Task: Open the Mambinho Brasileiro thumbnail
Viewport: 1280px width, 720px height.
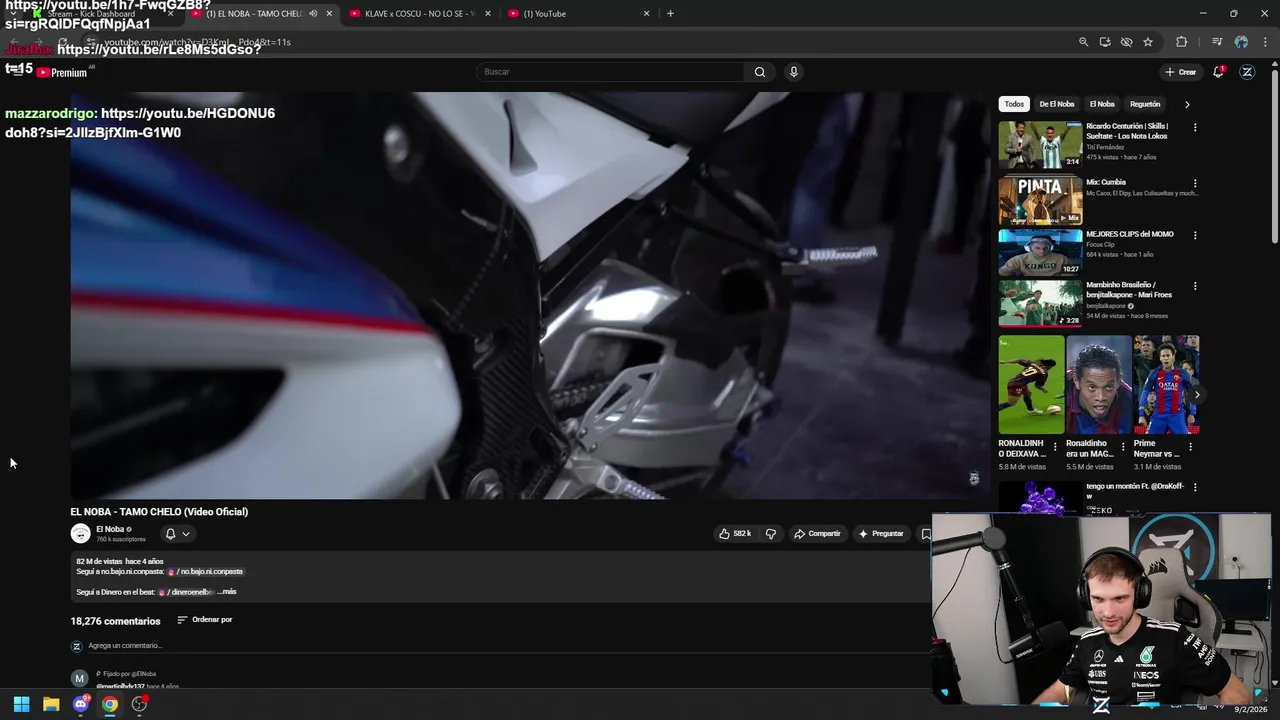Action: (1040, 304)
